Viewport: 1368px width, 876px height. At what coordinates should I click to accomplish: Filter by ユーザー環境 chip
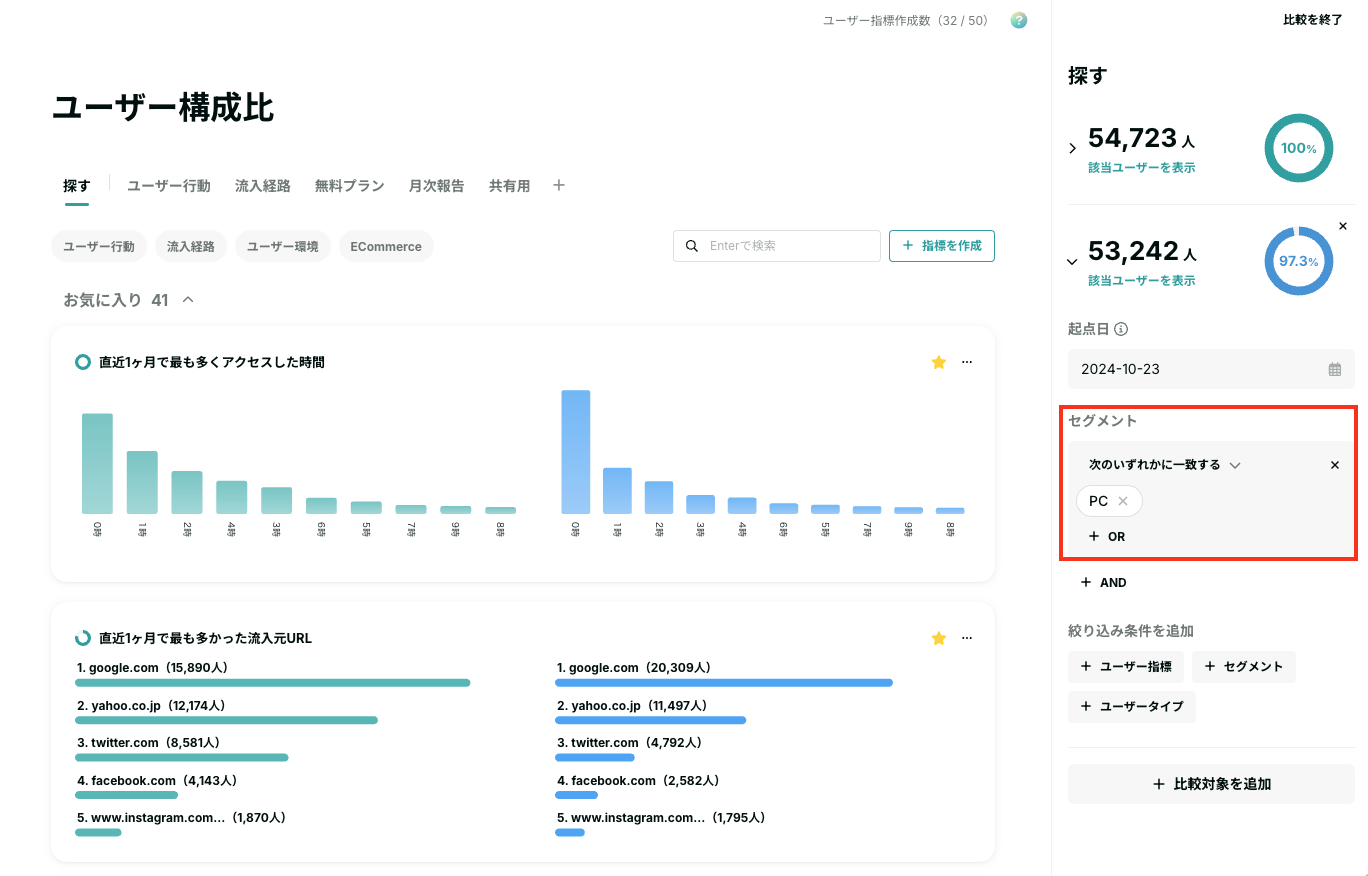283,246
